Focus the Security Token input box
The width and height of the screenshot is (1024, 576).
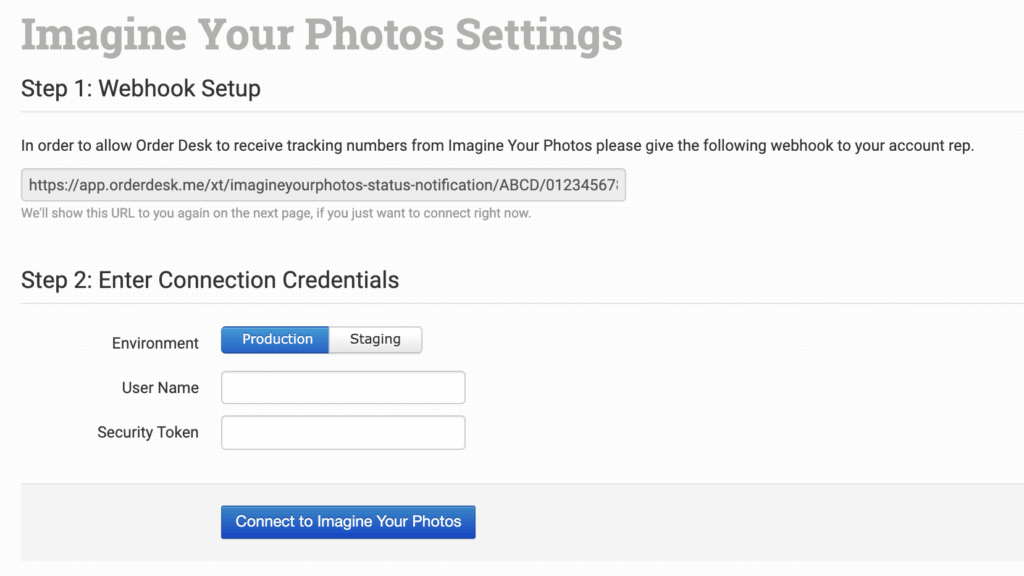pos(343,433)
